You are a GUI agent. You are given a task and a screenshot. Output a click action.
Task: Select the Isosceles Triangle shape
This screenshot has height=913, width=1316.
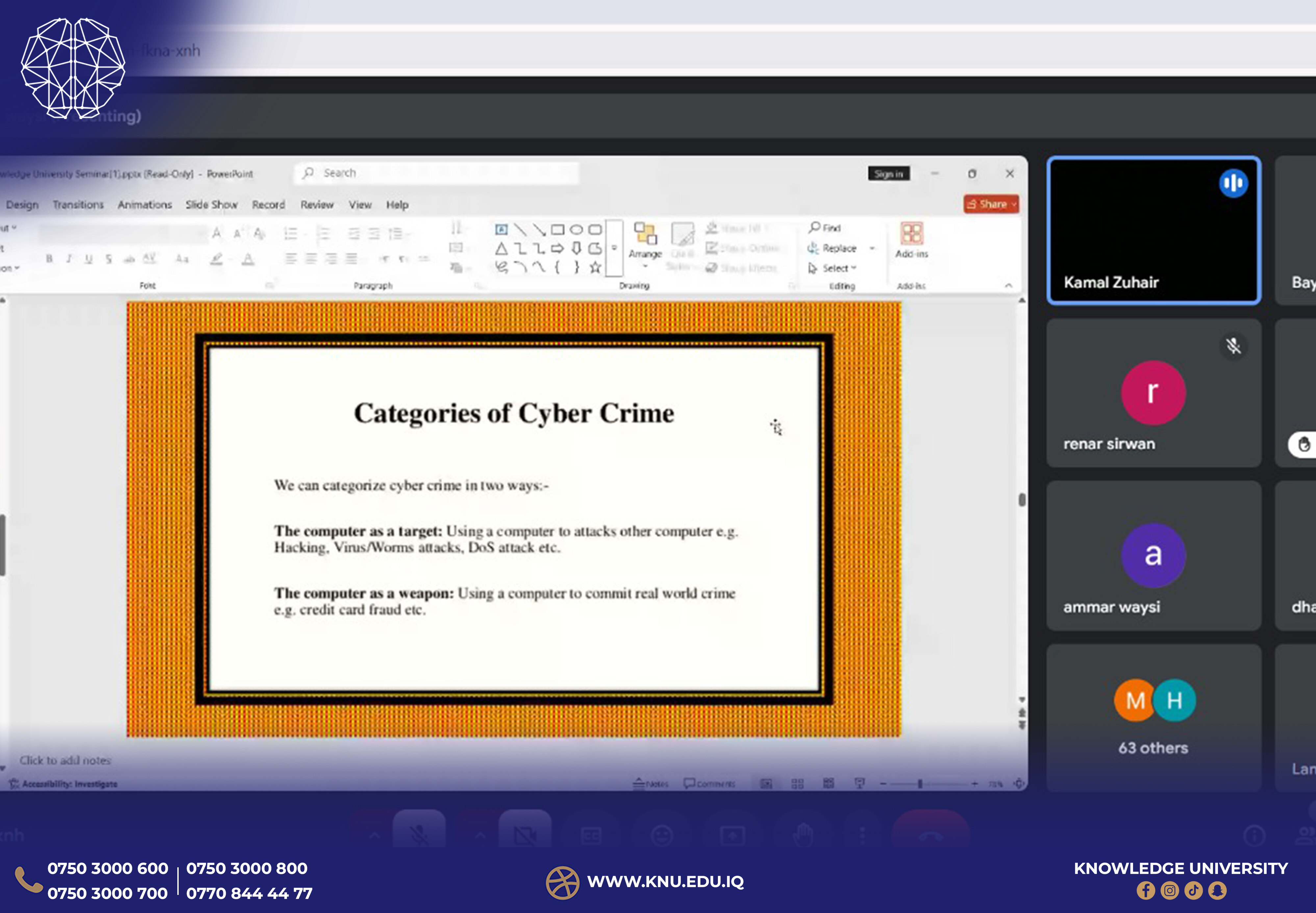[x=501, y=248]
